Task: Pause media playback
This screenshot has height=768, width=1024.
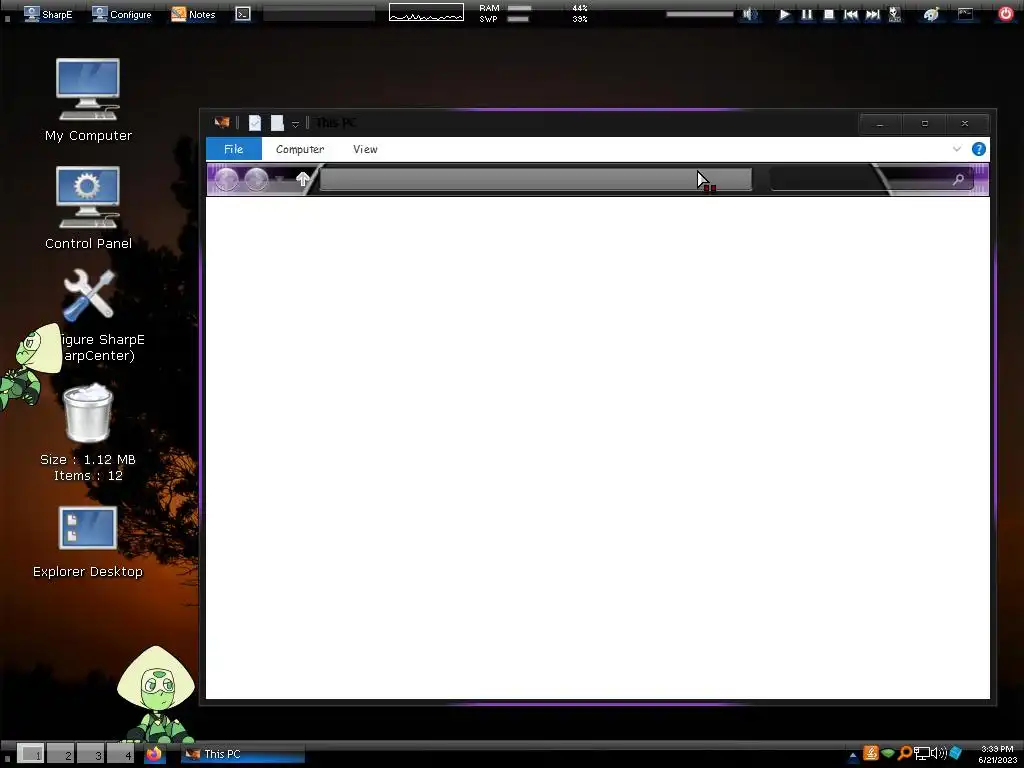Action: click(x=807, y=14)
